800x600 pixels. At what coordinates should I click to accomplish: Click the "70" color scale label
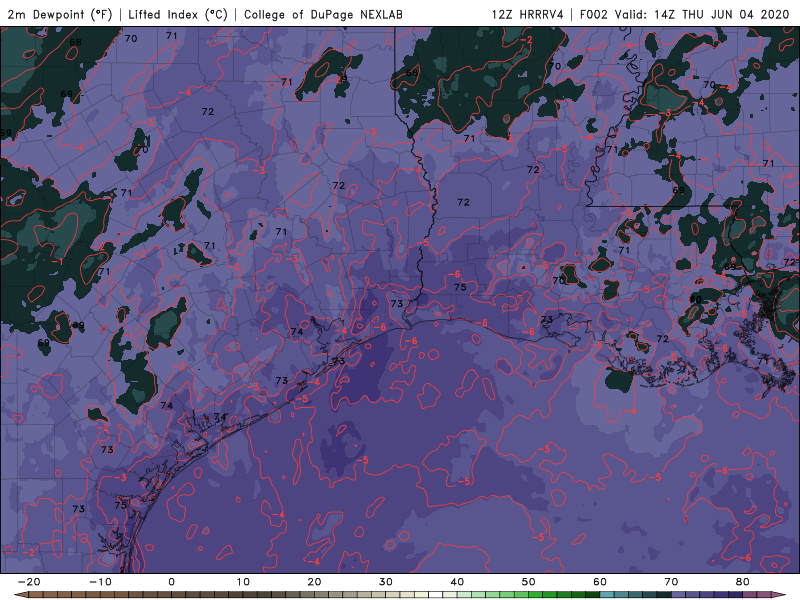(x=671, y=582)
